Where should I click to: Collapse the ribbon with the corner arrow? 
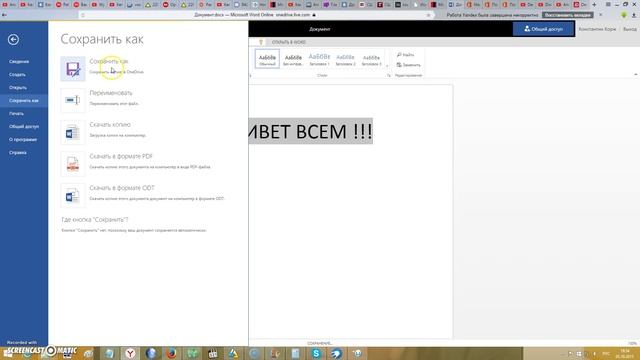(x=636, y=75)
